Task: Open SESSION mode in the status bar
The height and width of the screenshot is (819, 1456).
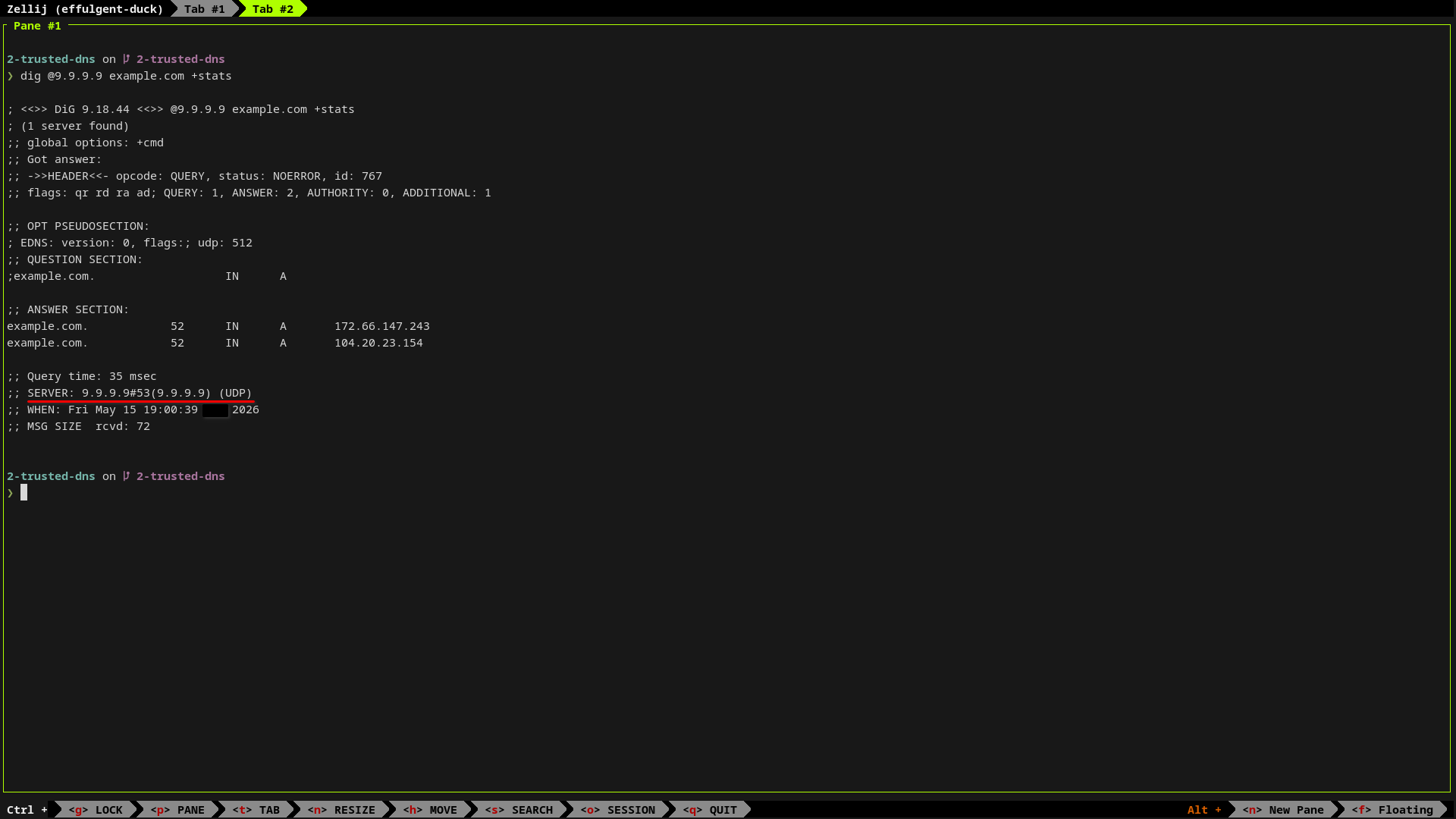Action: coord(618,810)
